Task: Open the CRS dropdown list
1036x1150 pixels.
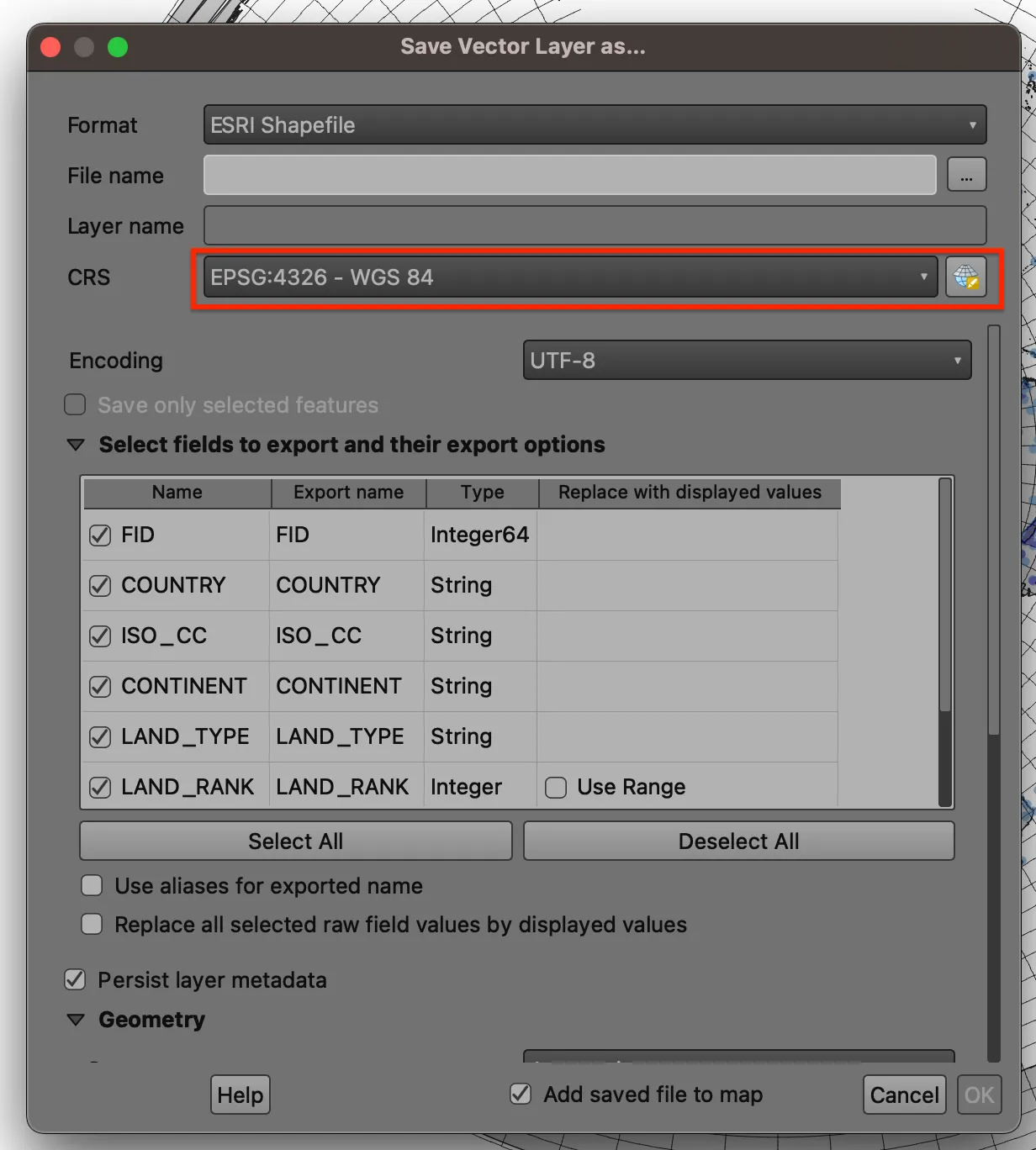Action: click(x=923, y=277)
